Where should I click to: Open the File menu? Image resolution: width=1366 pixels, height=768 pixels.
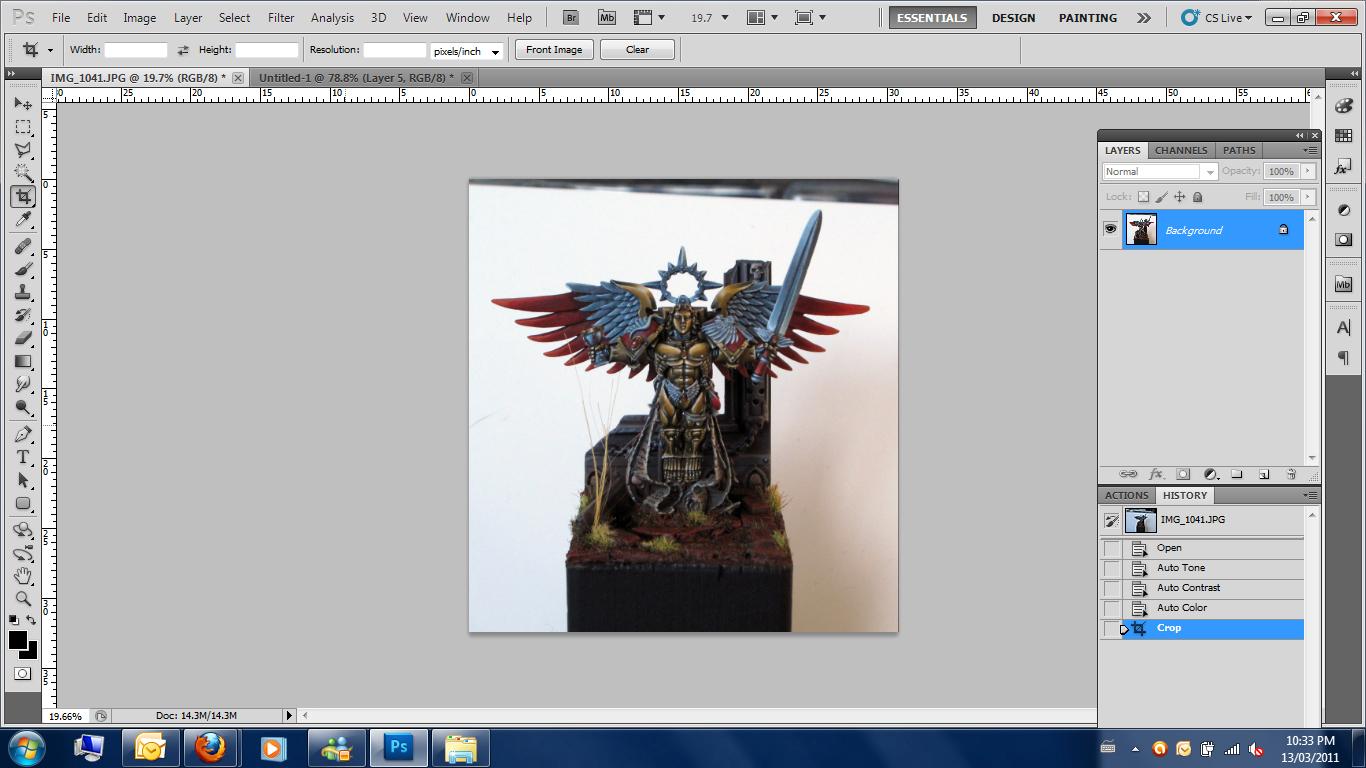(61, 17)
